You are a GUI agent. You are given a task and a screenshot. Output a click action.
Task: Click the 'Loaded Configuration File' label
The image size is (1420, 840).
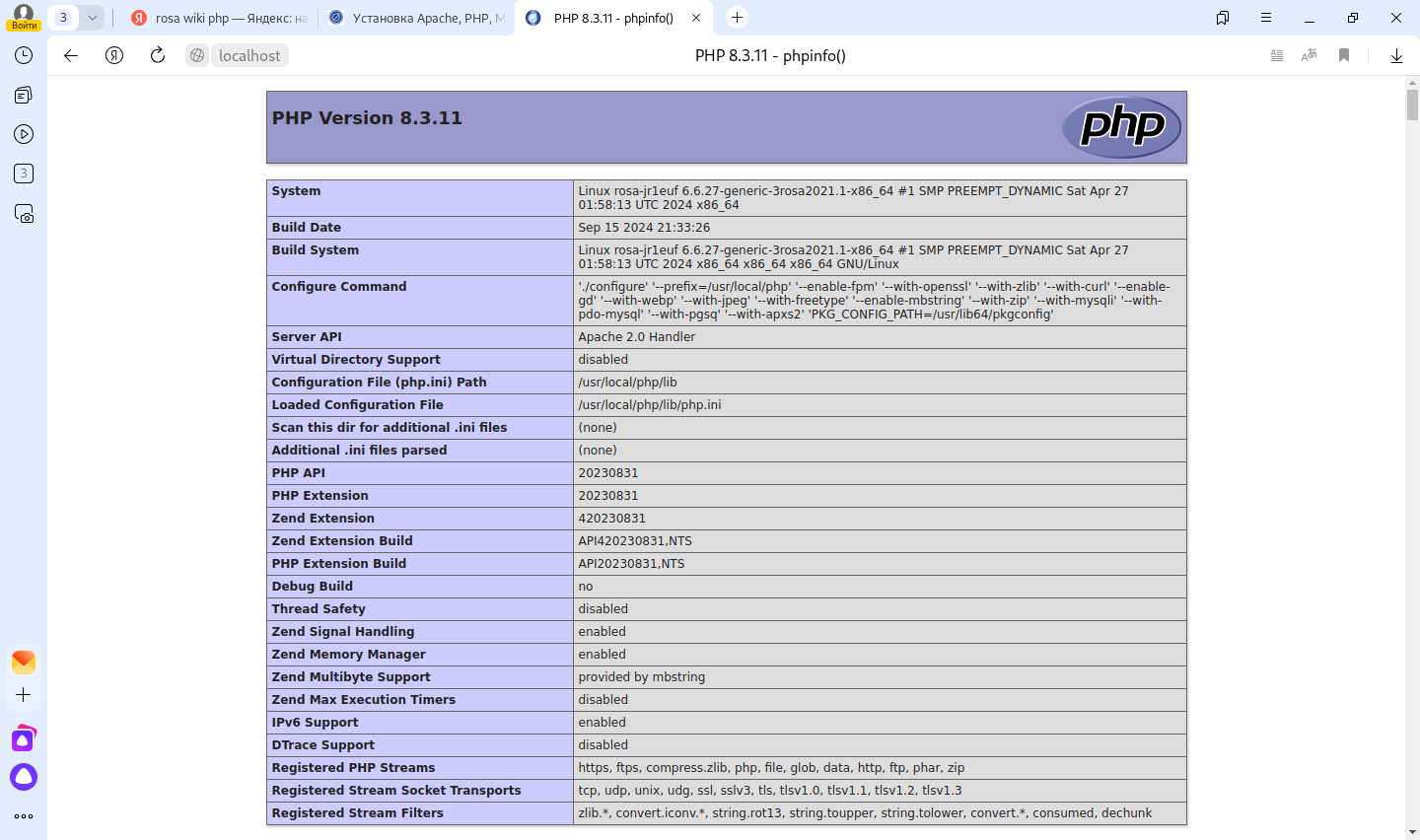pyautogui.click(x=358, y=405)
